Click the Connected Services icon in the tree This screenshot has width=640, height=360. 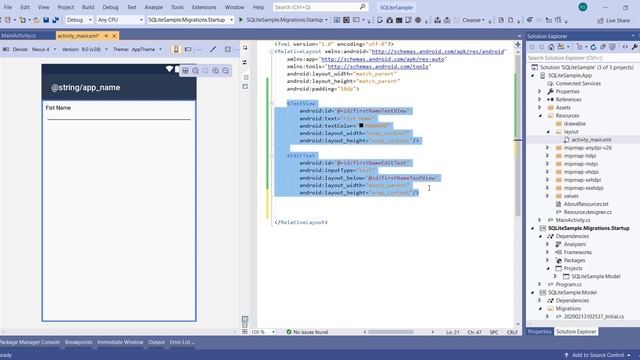pos(551,84)
